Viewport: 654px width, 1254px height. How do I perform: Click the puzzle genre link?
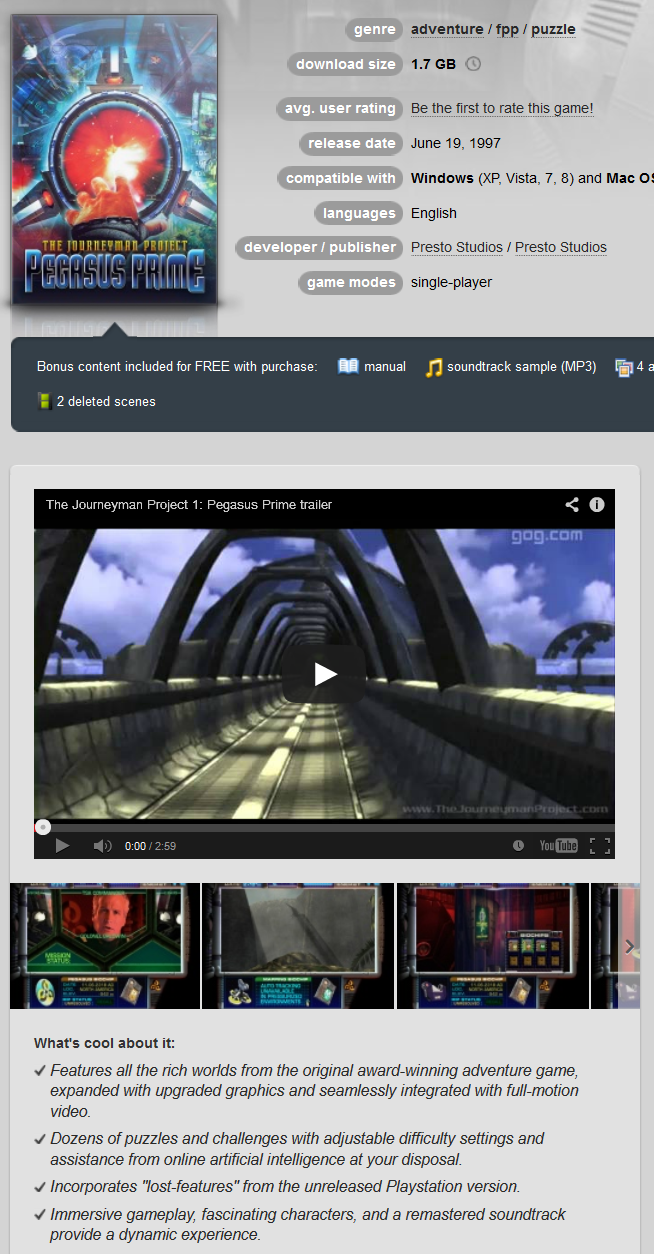coord(553,29)
